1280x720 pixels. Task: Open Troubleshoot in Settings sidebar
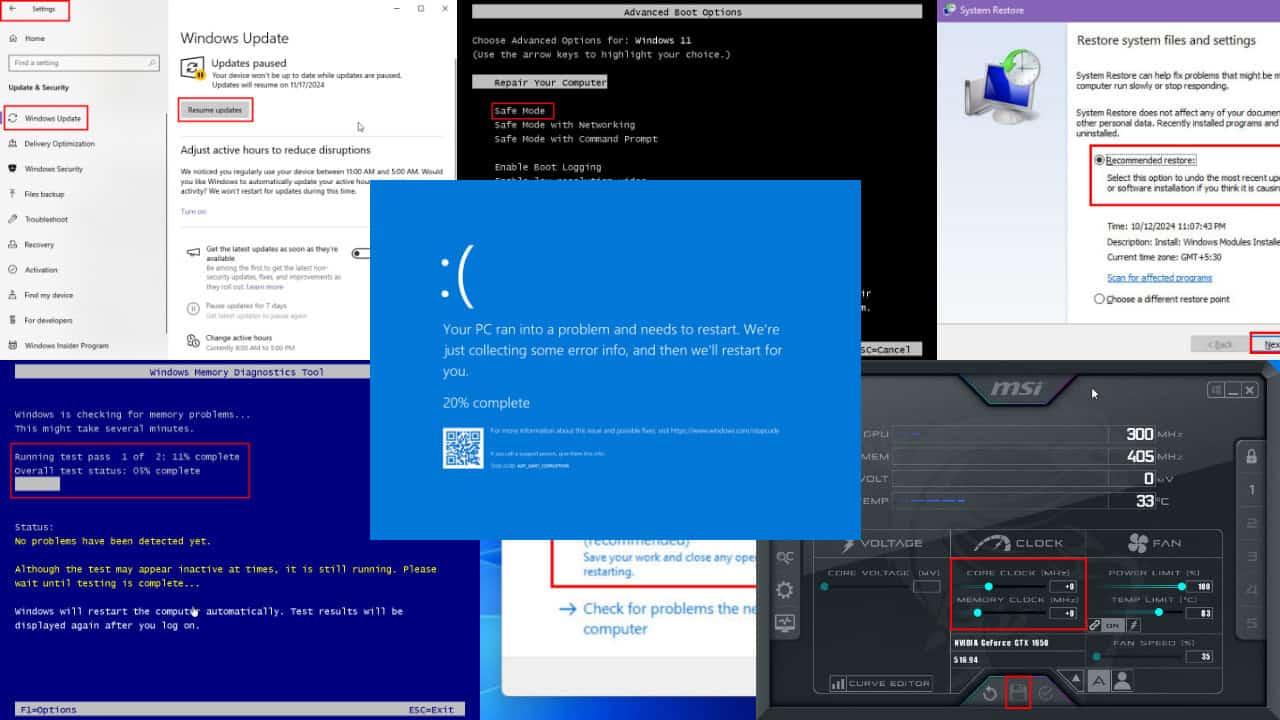point(46,219)
